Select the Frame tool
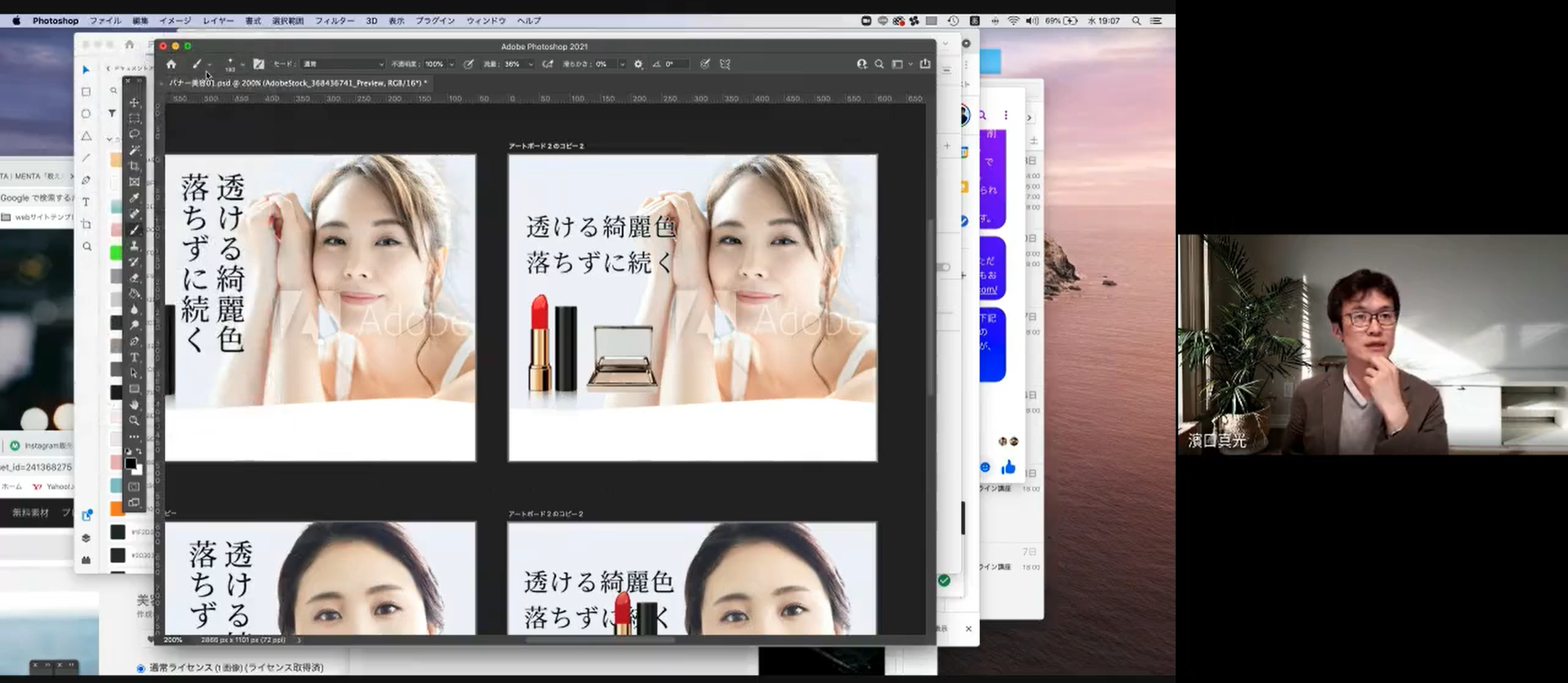This screenshot has width=1568, height=683. pyautogui.click(x=134, y=182)
